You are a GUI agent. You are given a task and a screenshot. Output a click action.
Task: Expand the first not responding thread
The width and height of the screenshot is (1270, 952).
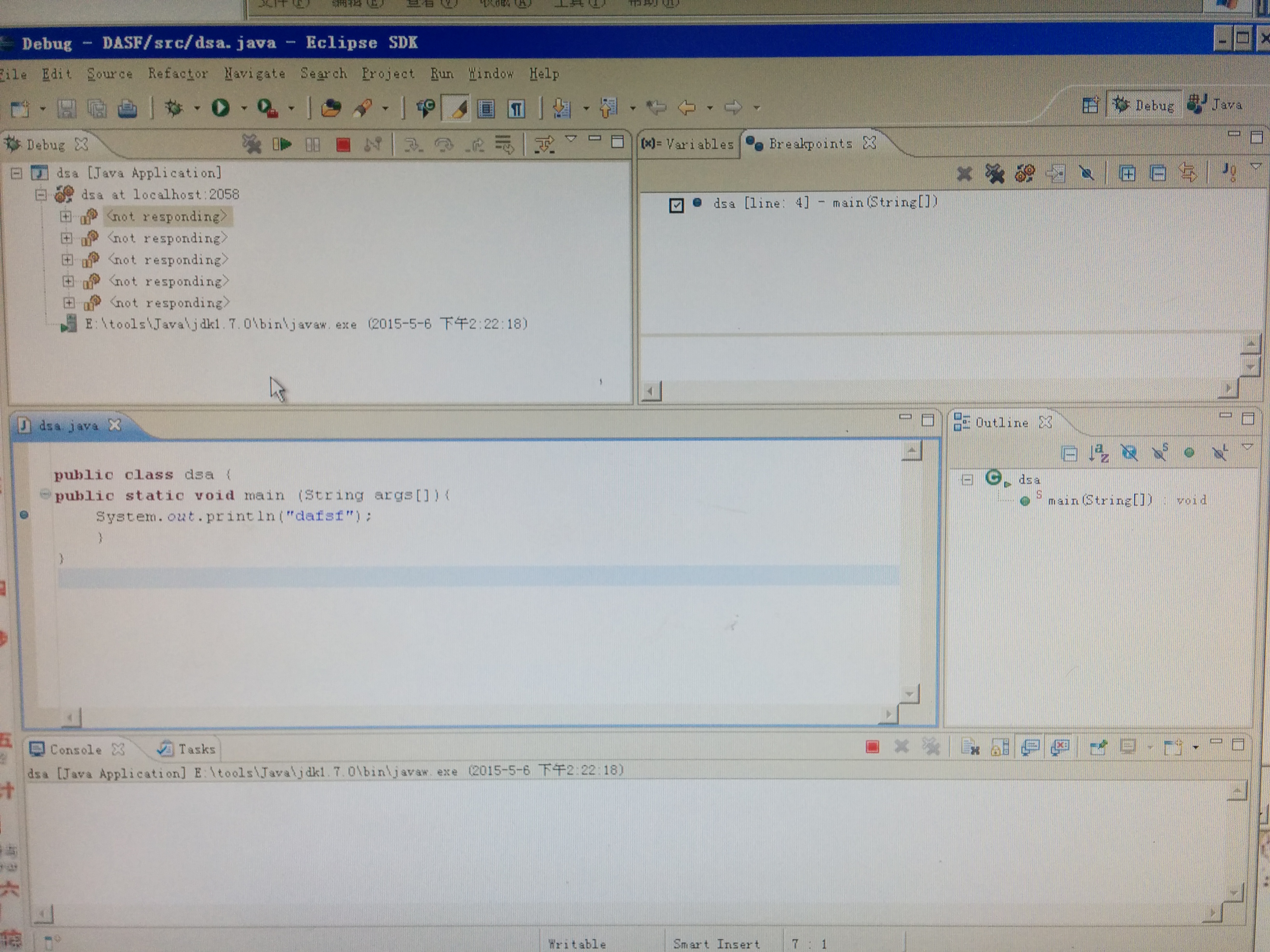coord(65,216)
